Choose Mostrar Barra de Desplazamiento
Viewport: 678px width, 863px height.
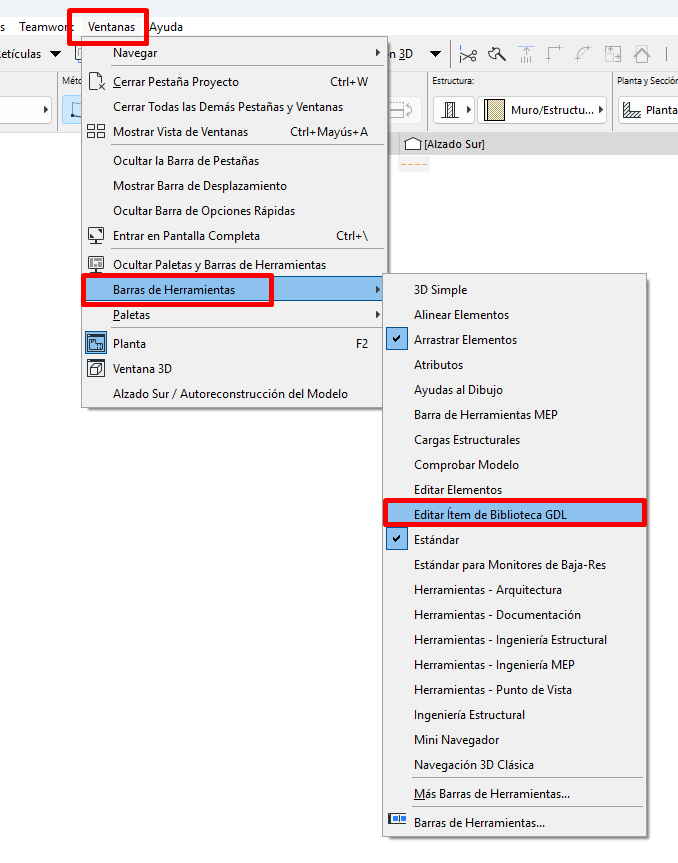tap(232, 185)
